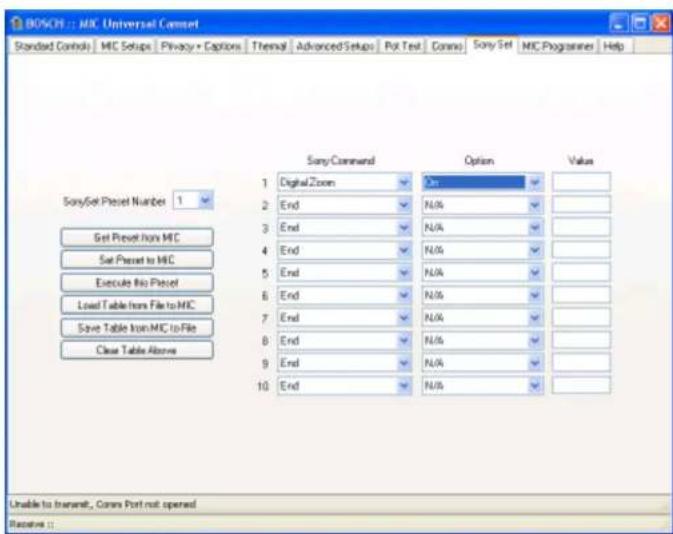Click the 'SonySet Preset Number' label
The width and height of the screenshot is (673, 534).
point(114,201)
